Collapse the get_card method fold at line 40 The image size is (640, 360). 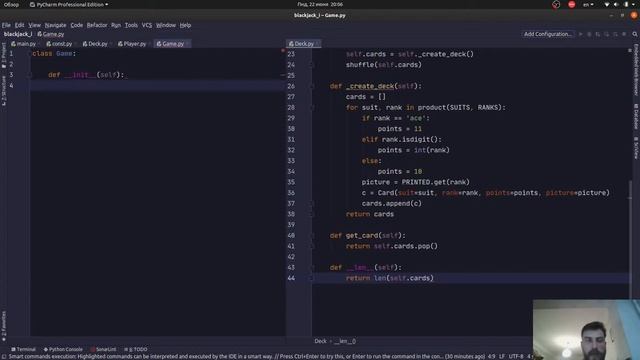pos(312,236)
